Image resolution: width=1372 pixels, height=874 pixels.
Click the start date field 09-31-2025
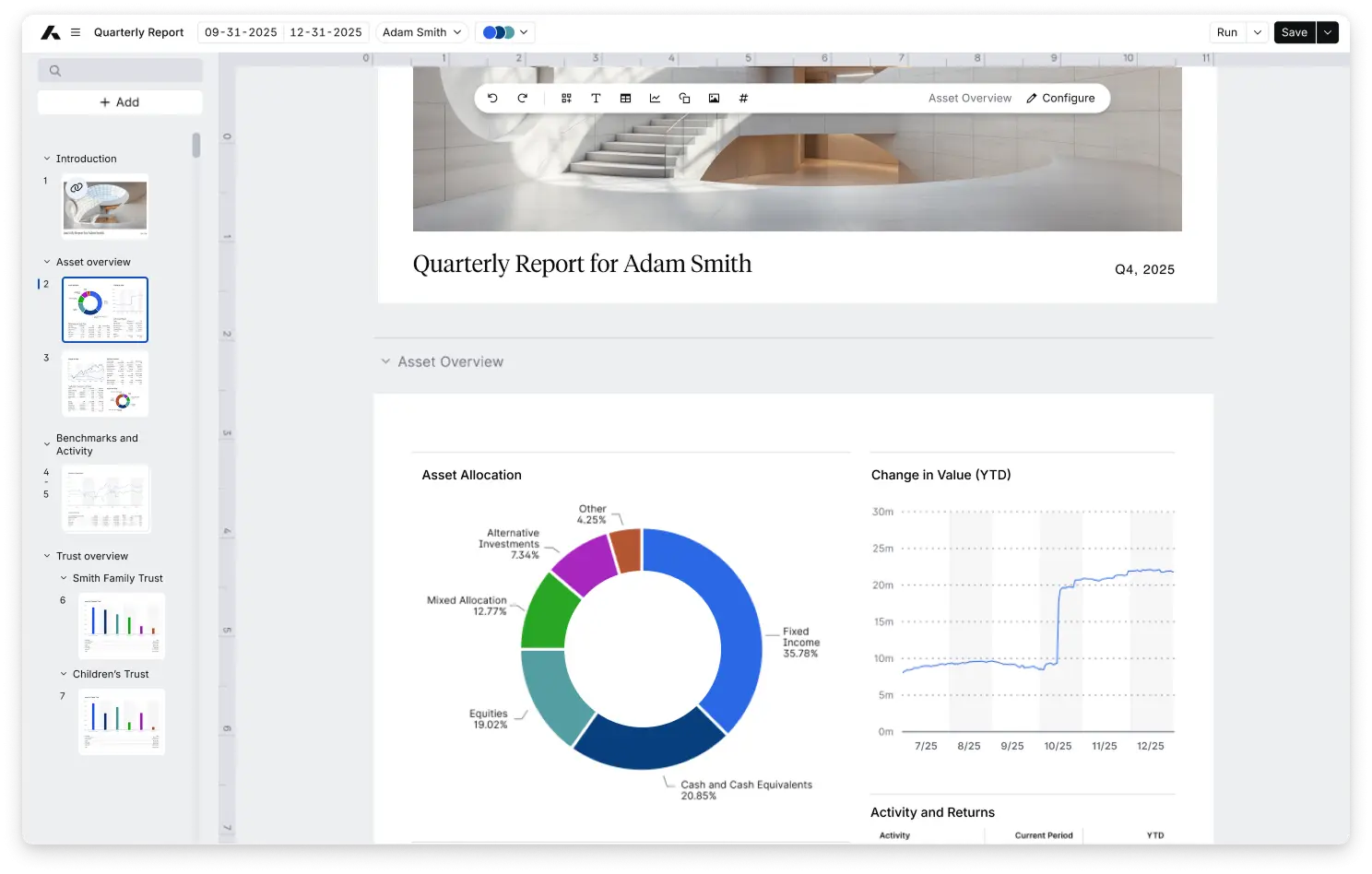[241, 32]
